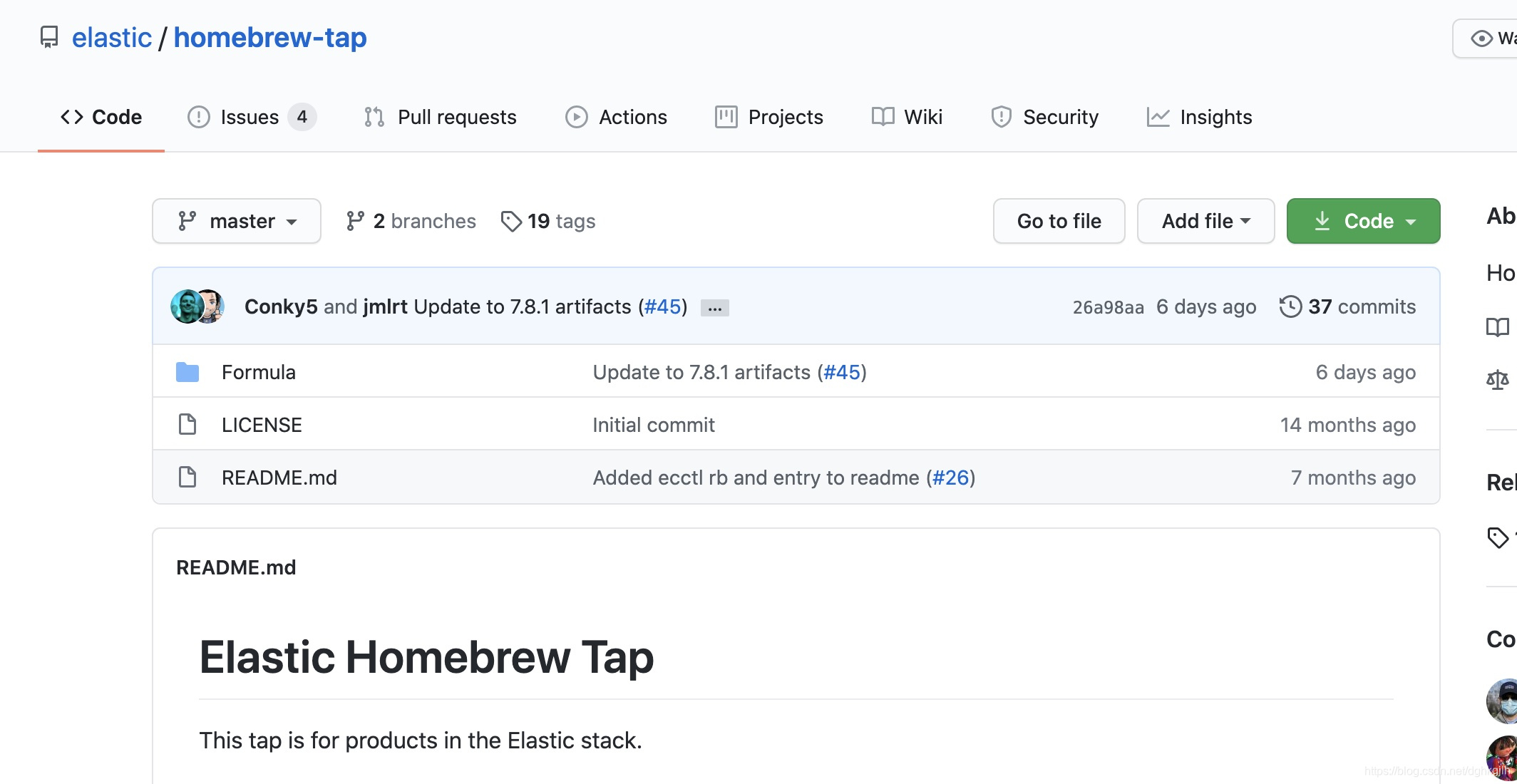The width and height of the screenshot is (1517, 784).
Task: Expand the Add file dropdown
Action: point(1206,221)
